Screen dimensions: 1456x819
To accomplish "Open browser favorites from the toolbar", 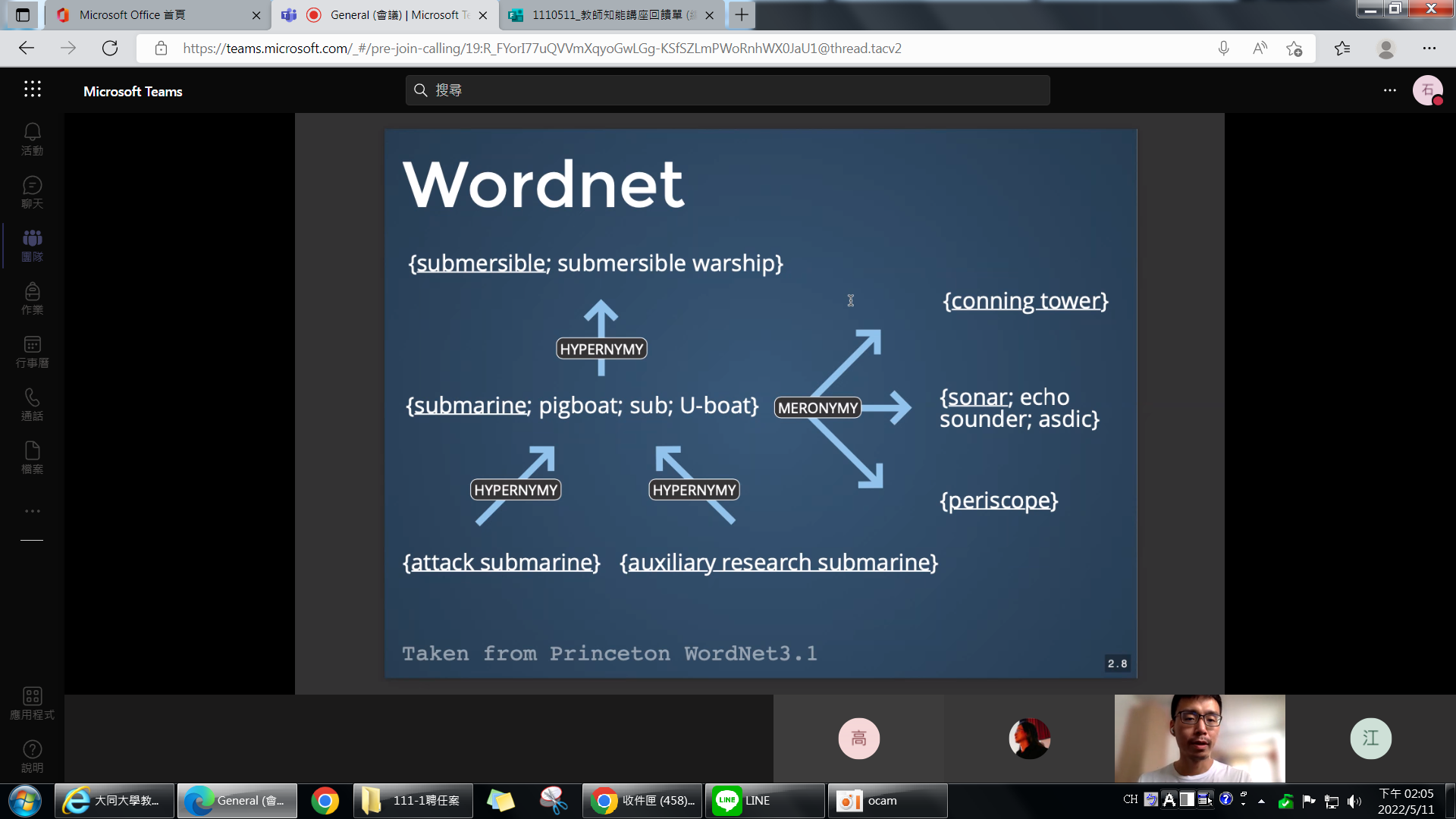I will click(x=1342, y=48).
